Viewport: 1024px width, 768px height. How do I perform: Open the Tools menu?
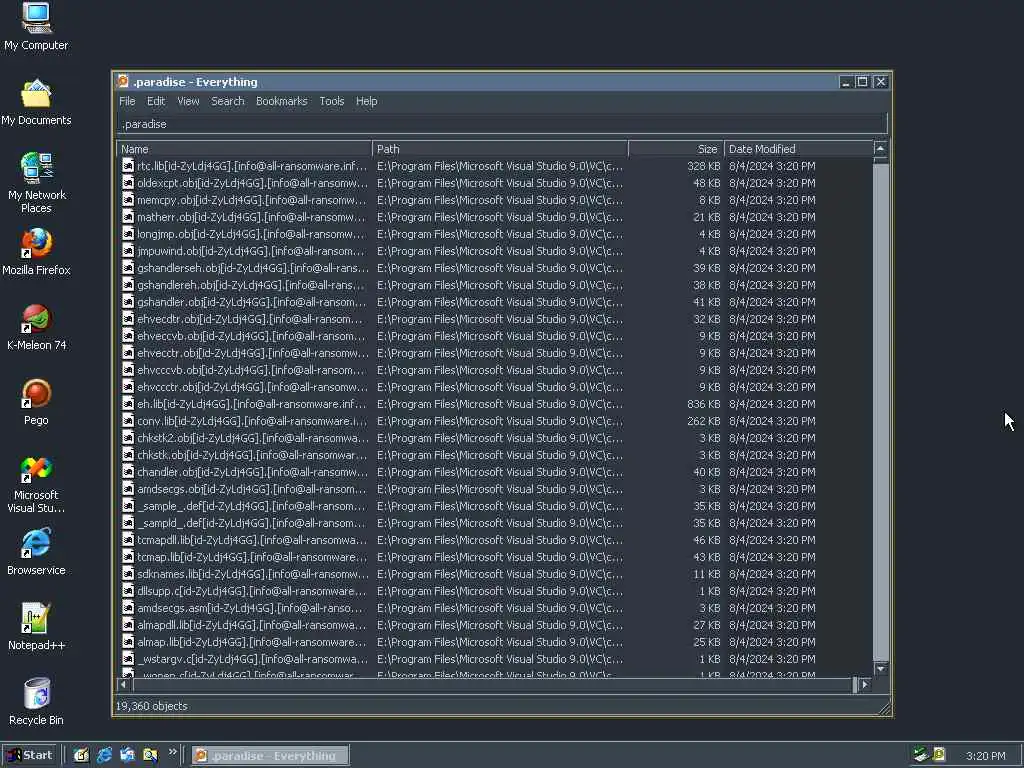(x=332, y=101)
